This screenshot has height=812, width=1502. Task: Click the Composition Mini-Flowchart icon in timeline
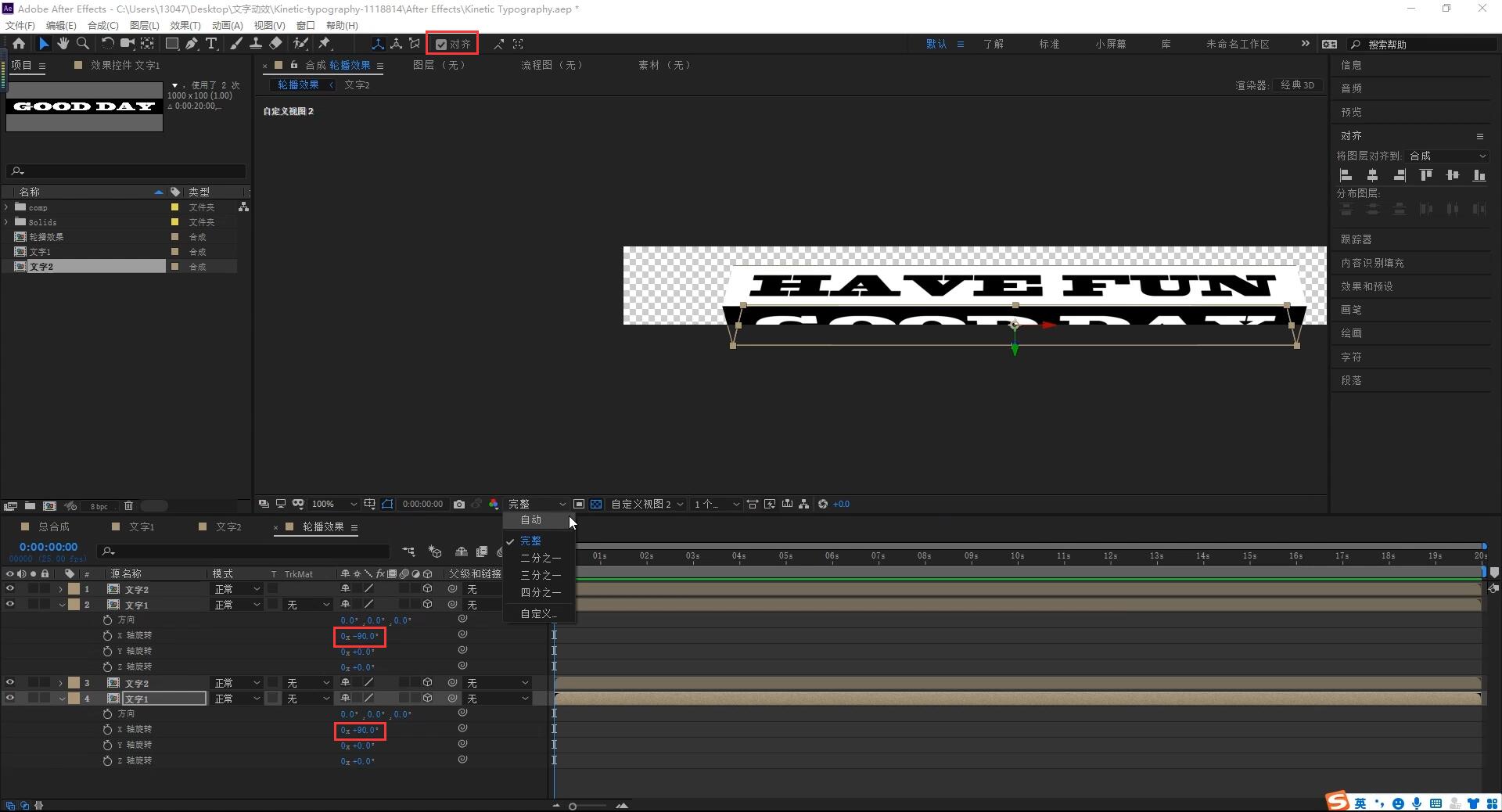408,552
